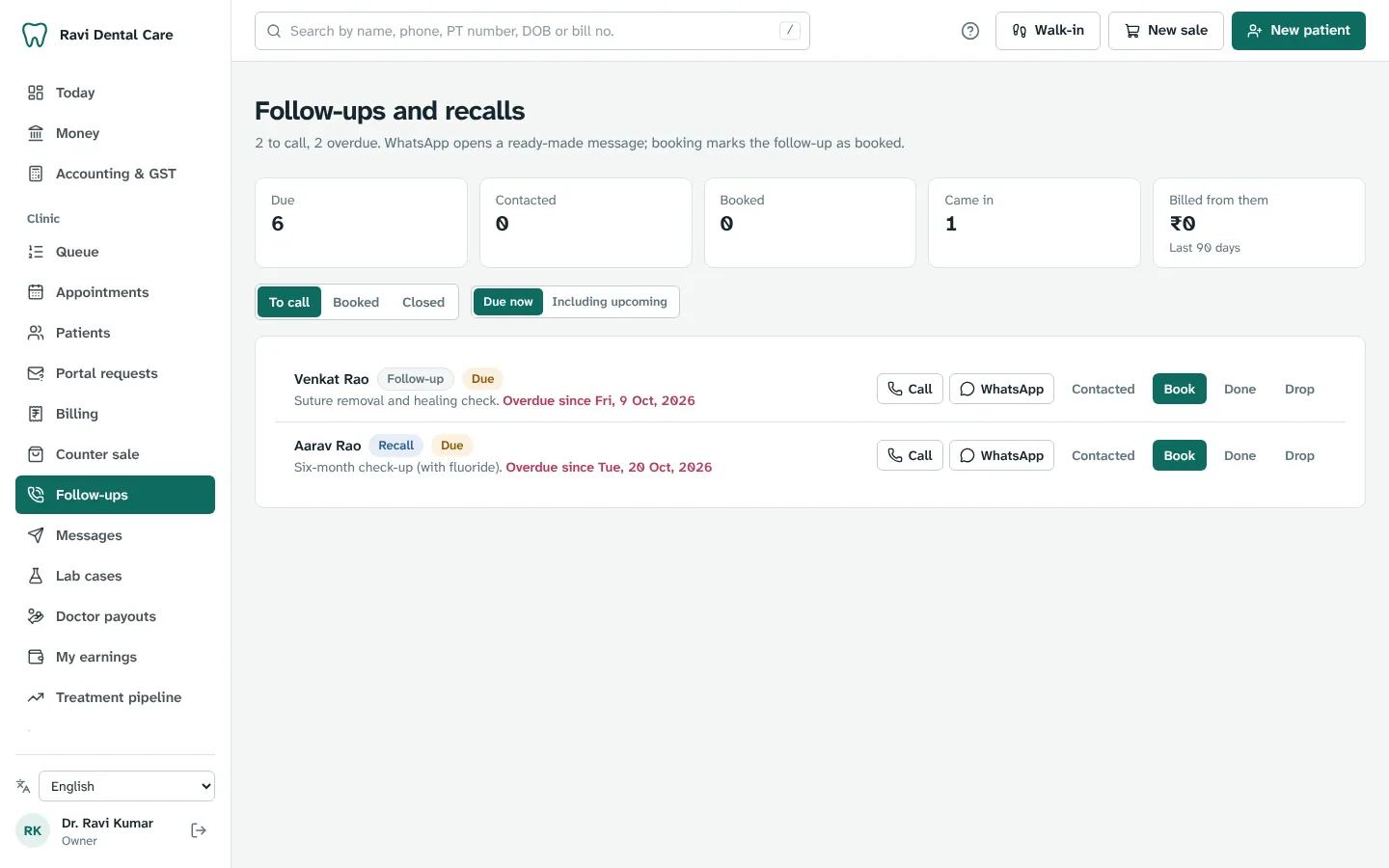
Task: Switch to the Booked tab
Action: coord(356,302)
